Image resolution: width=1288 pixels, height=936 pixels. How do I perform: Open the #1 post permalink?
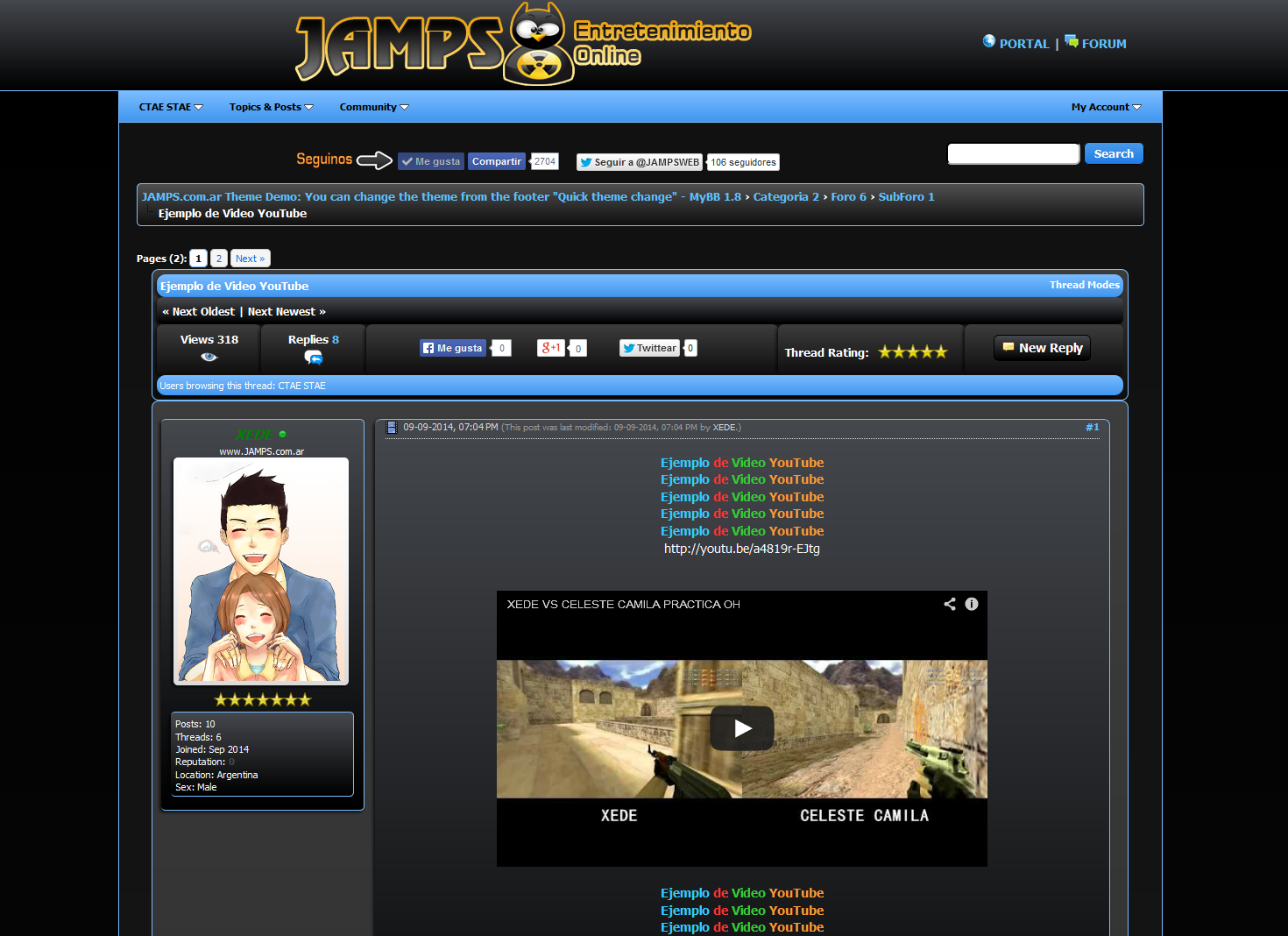1093,428
